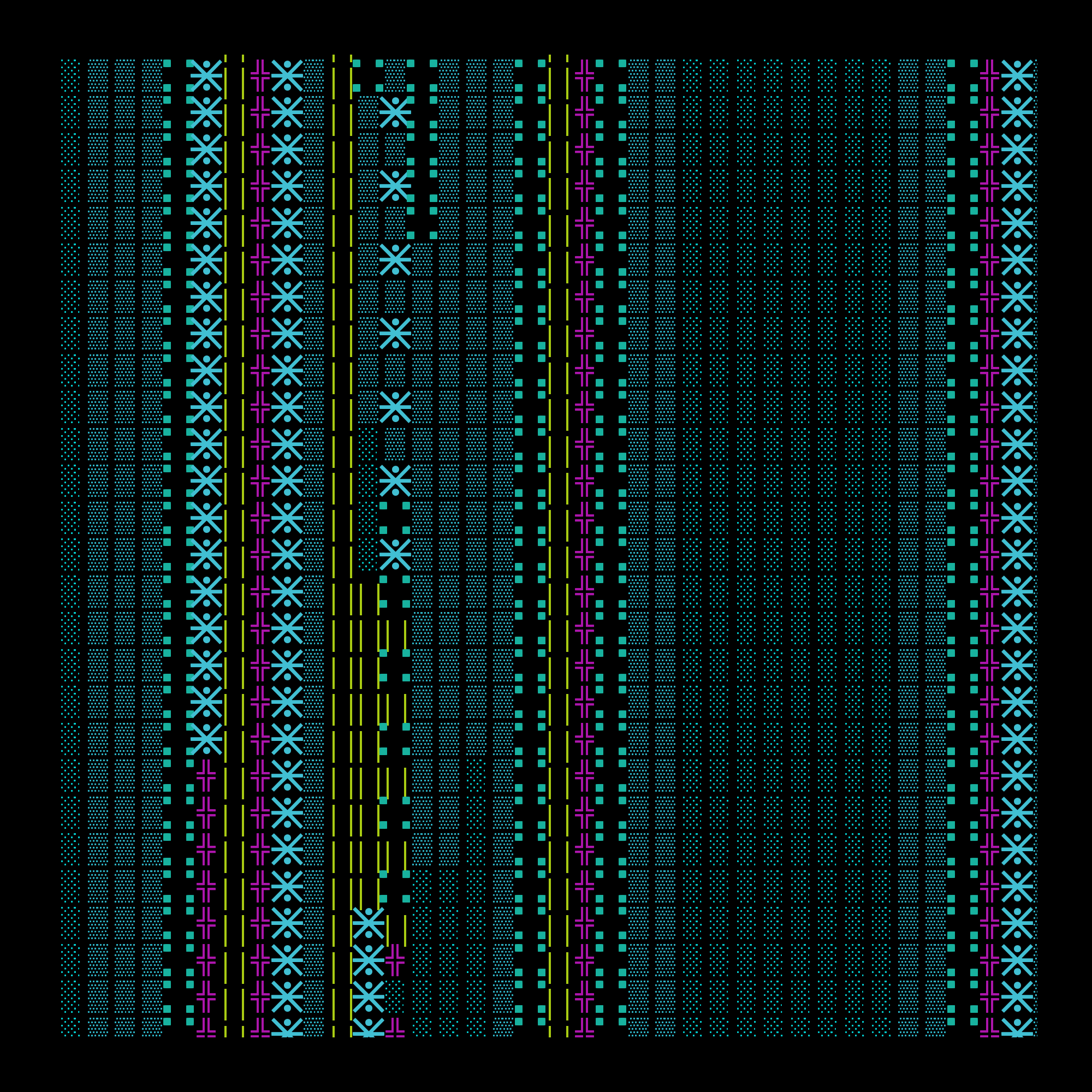Click the bottom asterisk in the left asterisk column

(206, 739)
